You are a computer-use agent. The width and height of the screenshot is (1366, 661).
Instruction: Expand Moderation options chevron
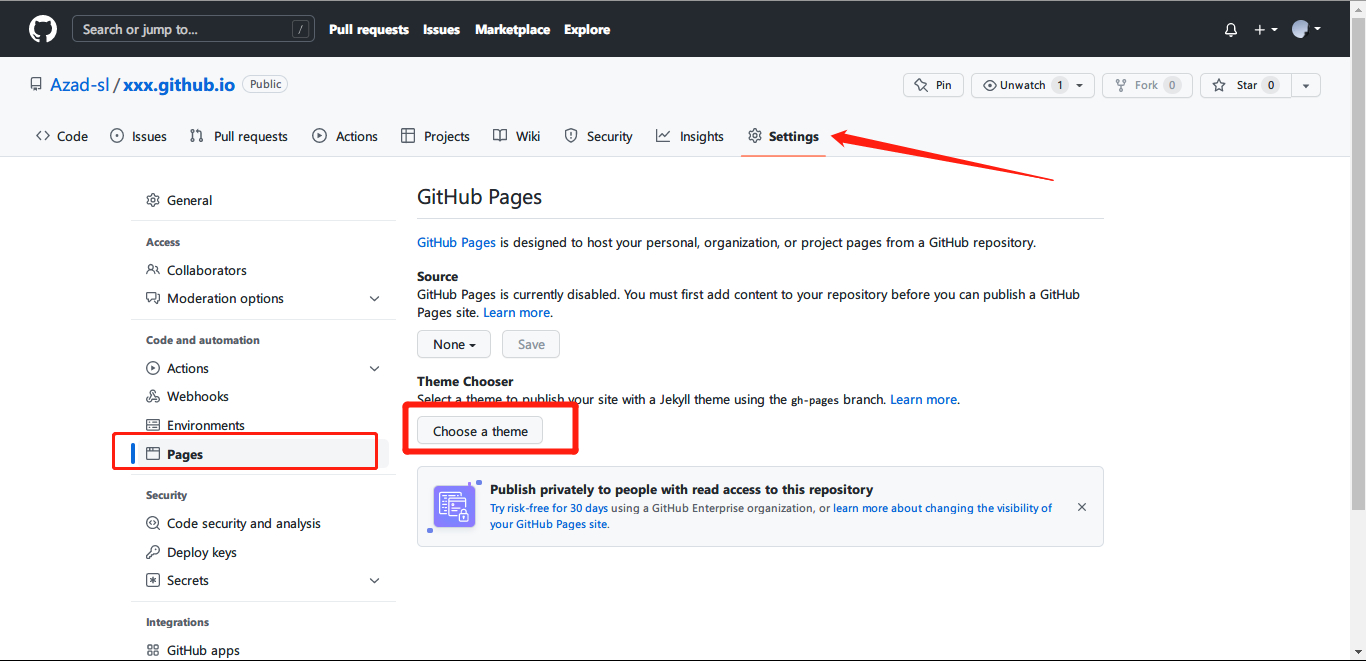pos(375,298)
